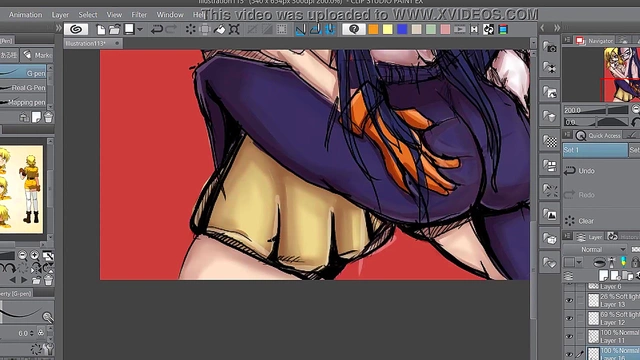
Task: Toggle visibility of Layer 12
Action: pos(569,318)
